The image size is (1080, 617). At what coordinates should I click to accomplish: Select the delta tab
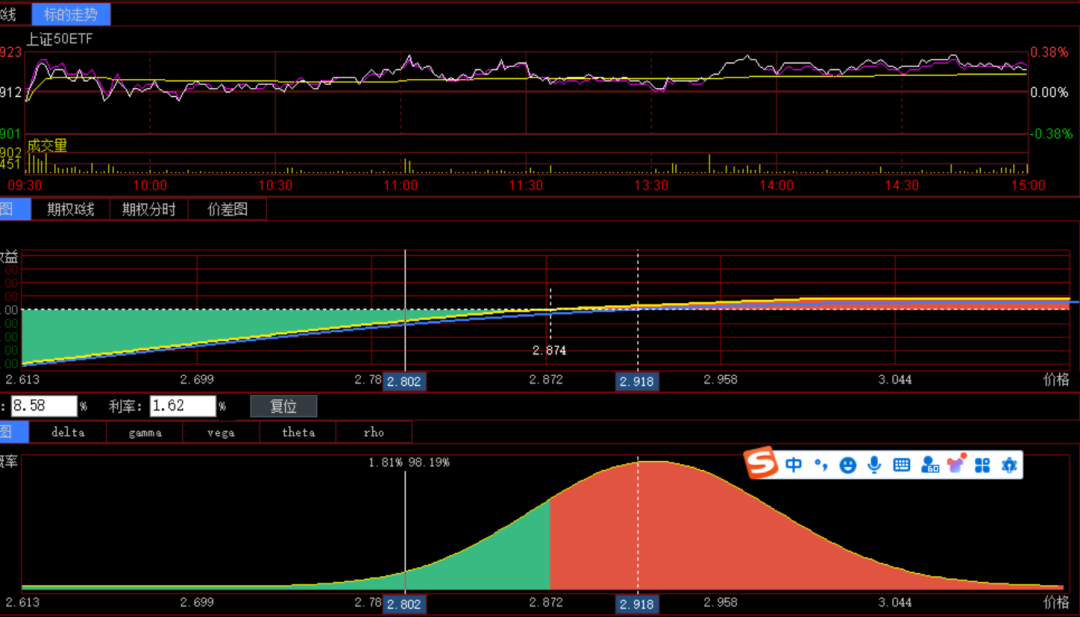click(x=68, y=432)
